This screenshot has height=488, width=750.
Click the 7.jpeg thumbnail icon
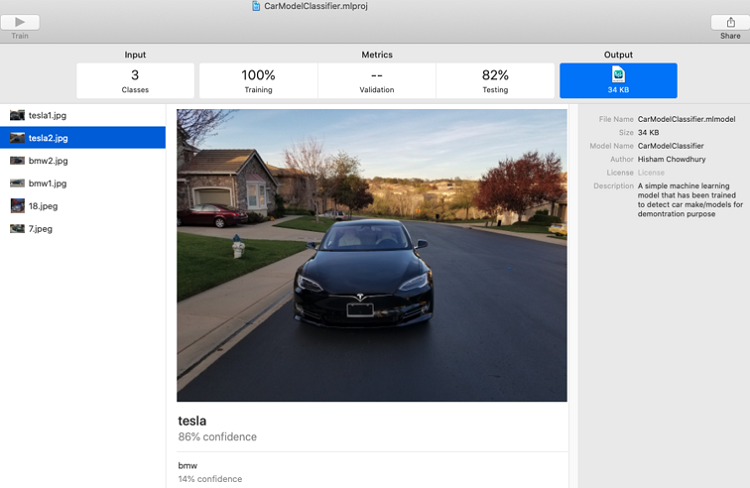pyautogui.click(x=17, y=229)
